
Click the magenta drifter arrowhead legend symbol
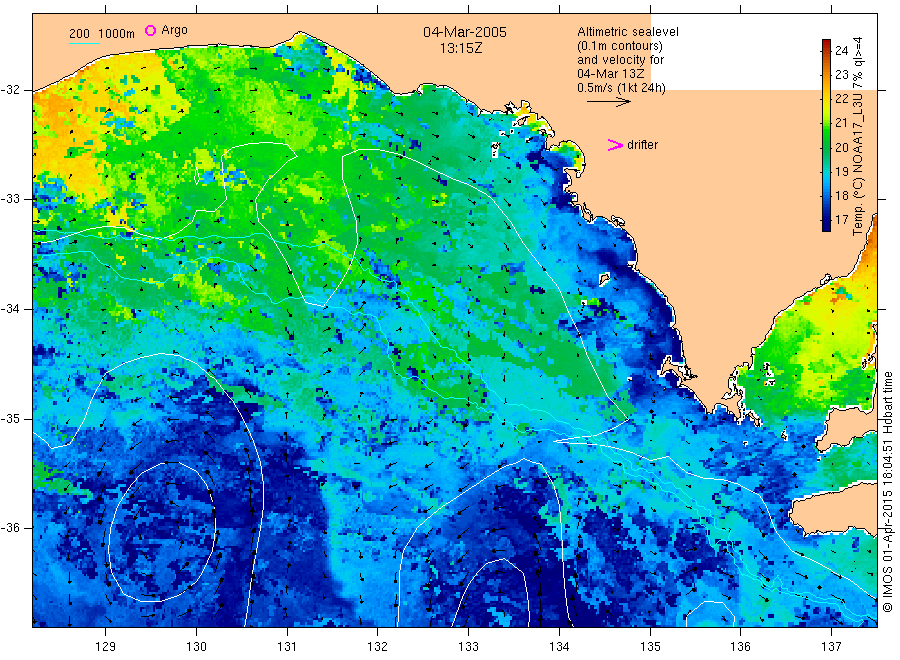[x=615, y=145]
